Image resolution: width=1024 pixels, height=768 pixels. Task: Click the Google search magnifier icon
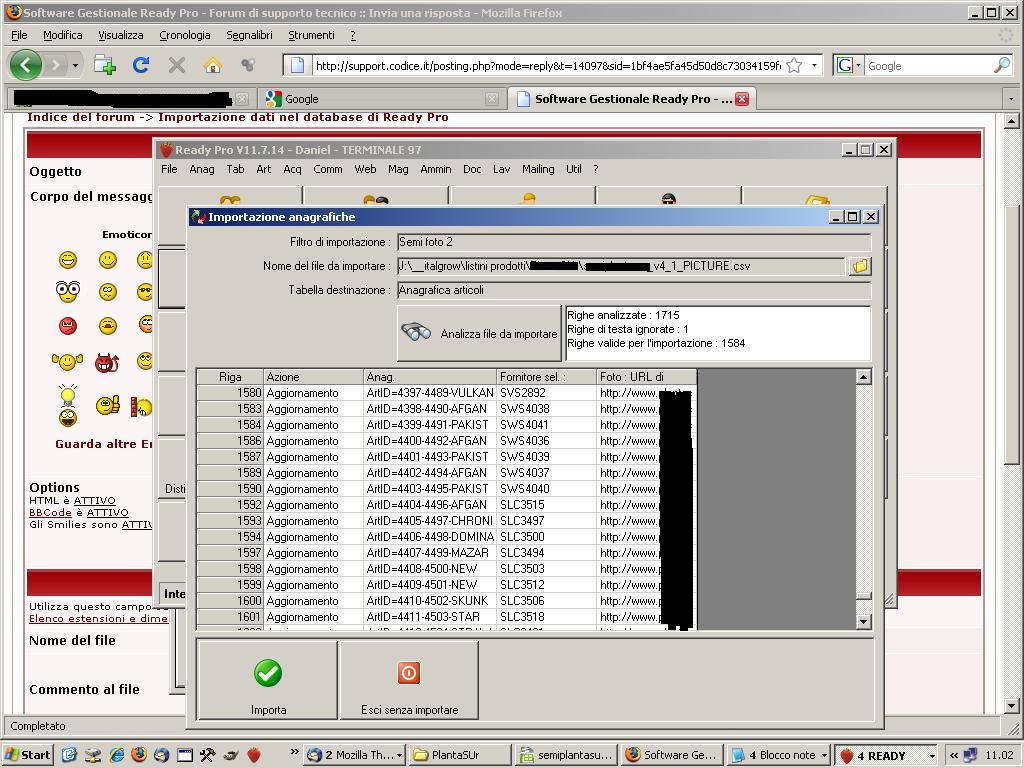click(x=1002, y=65)
